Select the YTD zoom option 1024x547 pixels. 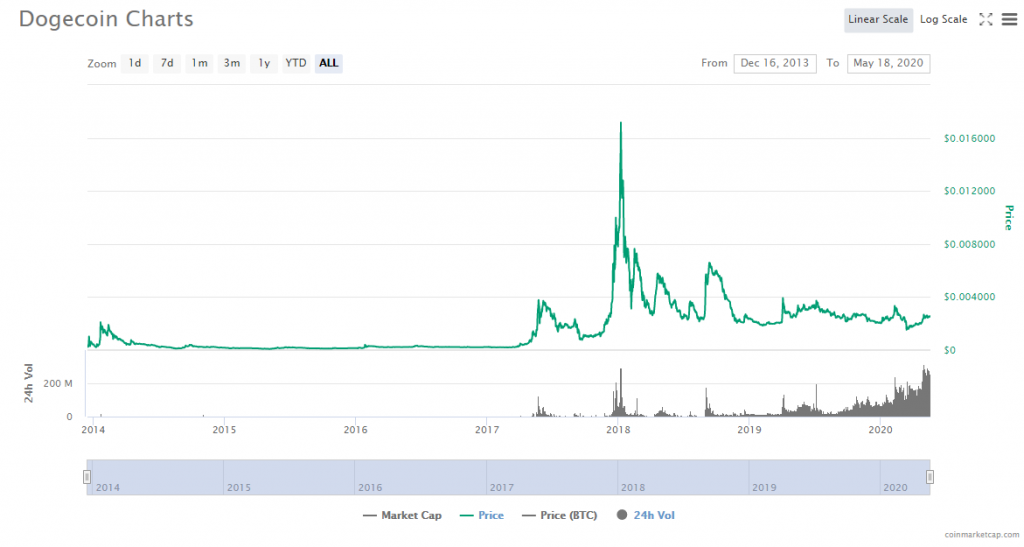296,63
